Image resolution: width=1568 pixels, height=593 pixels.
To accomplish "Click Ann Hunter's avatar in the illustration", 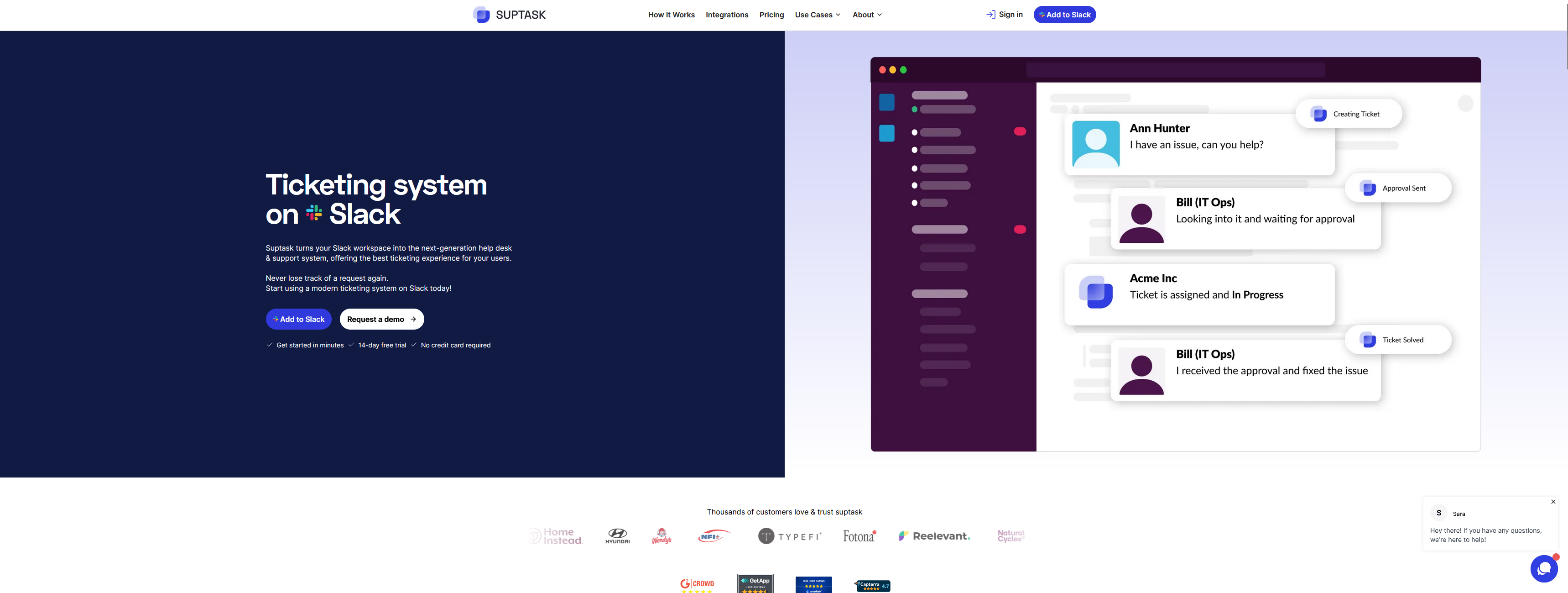I will click(x=1095, y=144).
